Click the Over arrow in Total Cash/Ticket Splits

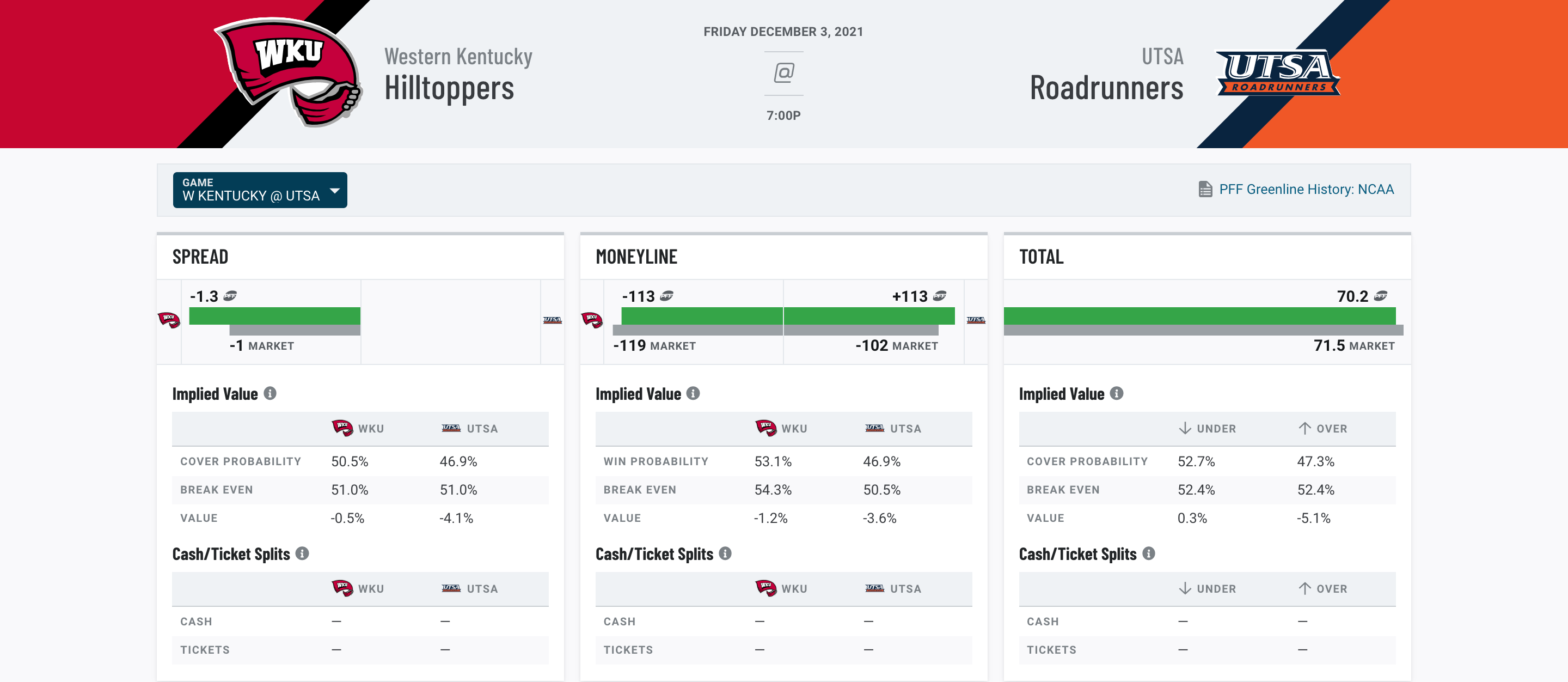pos(1304,588)
